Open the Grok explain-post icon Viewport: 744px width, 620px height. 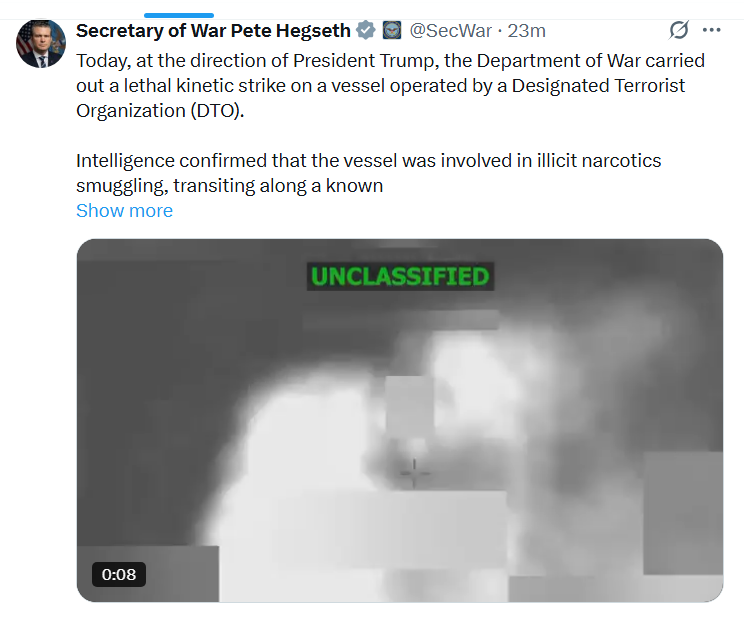tap(680, 30)
